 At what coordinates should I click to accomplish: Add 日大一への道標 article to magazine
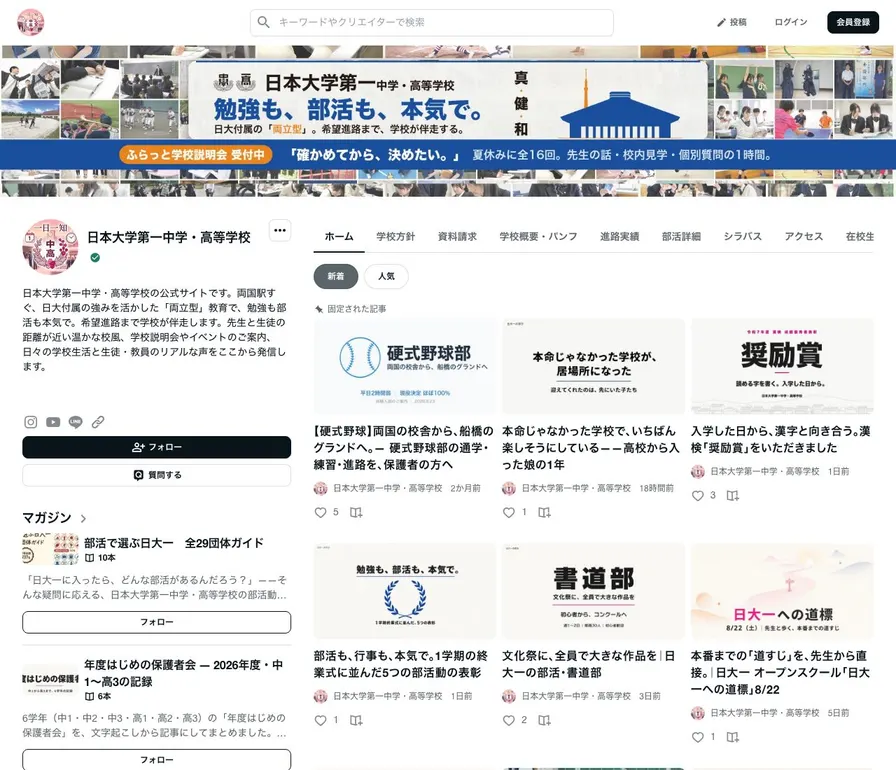[x=733, y=737]
